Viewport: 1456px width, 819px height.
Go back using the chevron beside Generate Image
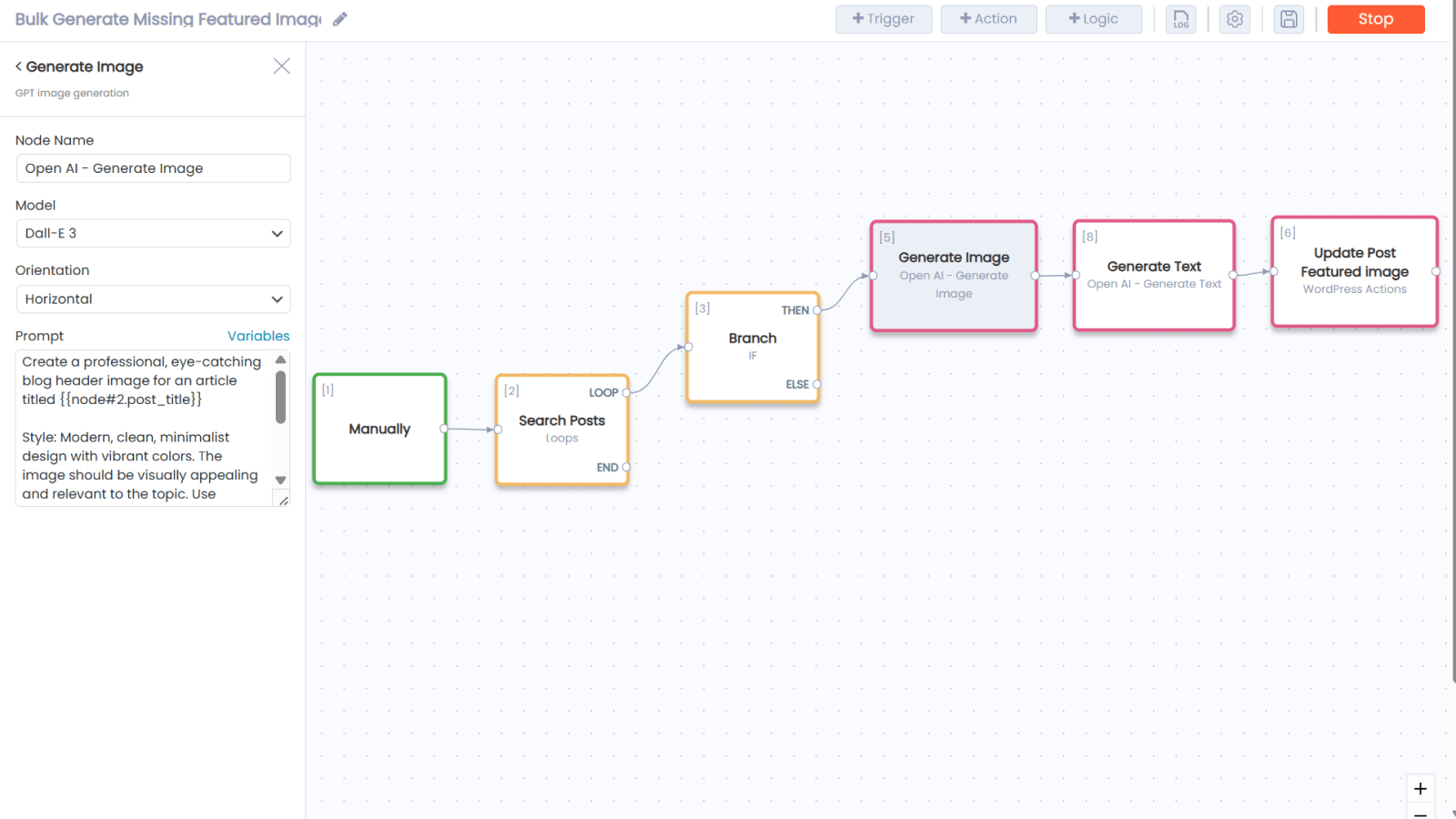click(x=17, y=66)
